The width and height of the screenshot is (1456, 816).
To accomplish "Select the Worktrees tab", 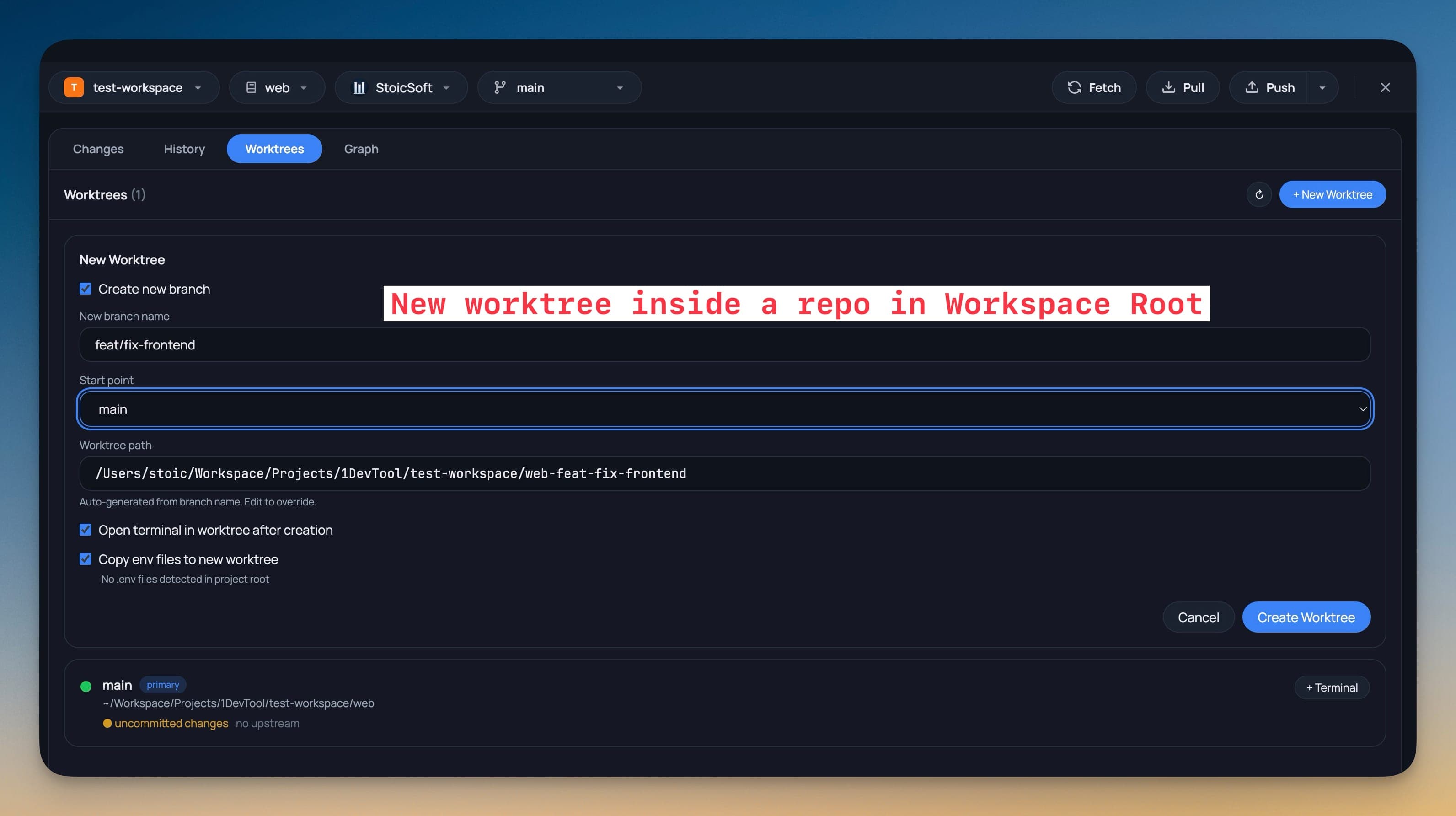I will coord(275,149).
